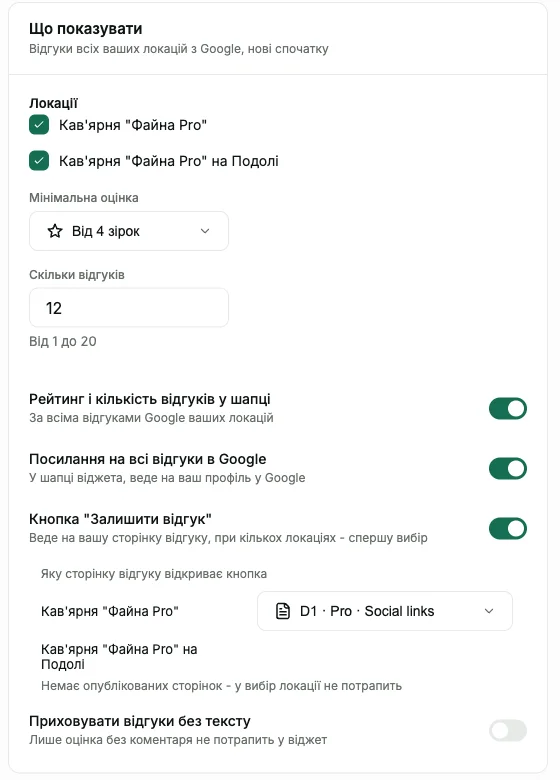Click label Кав'ярня "Файна Pro" на Подолі beside checkbox
560x780 pixels.
pyautogui.click(x=169, y=161)
